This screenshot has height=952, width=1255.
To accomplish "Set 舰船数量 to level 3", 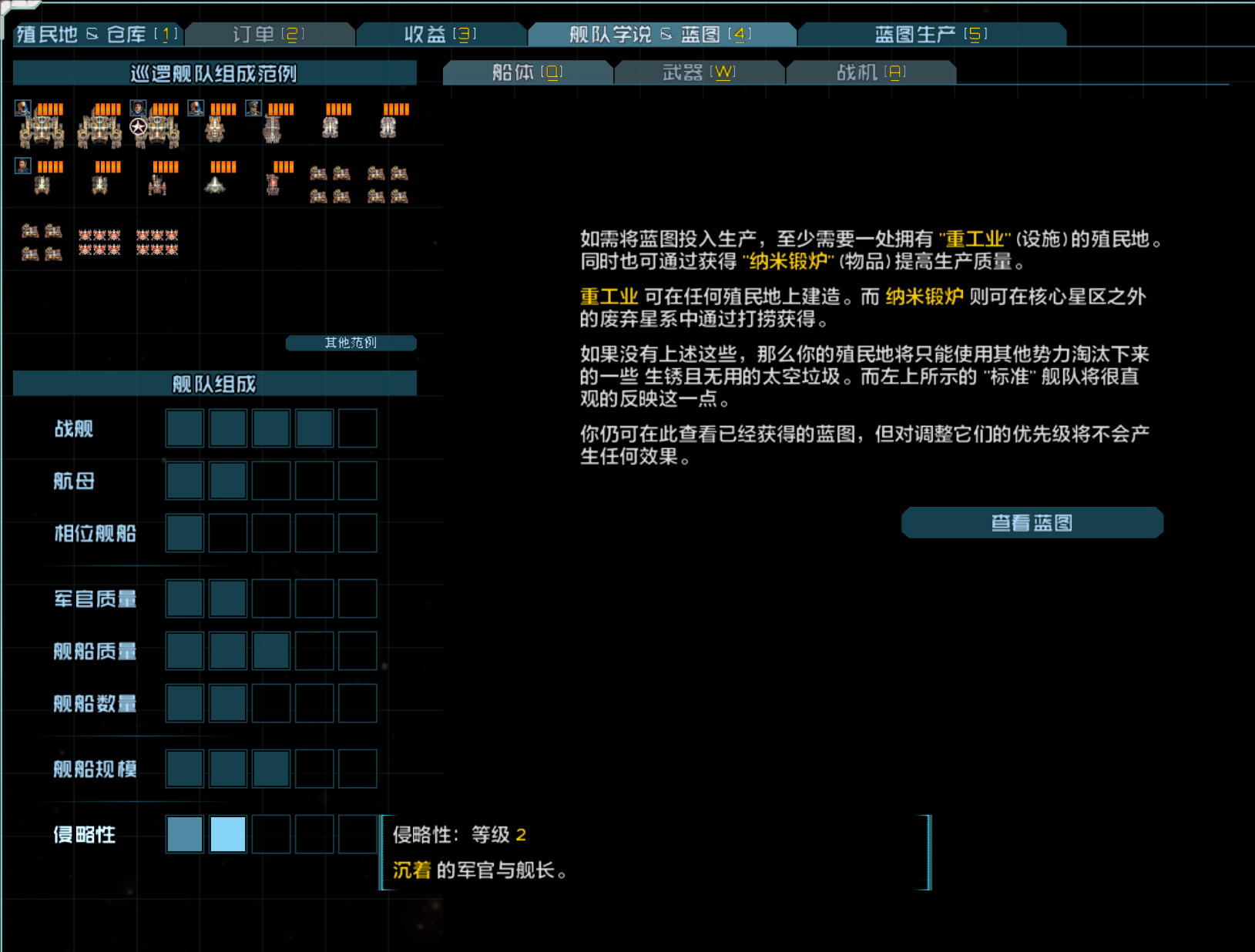I will (x=271, y=703).
